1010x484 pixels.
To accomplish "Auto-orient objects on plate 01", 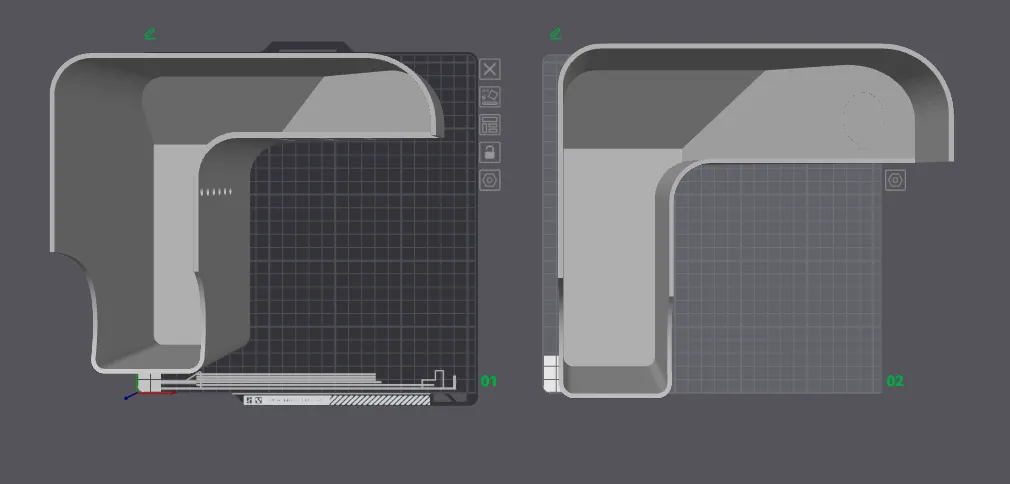I will [x=490, y=97].
